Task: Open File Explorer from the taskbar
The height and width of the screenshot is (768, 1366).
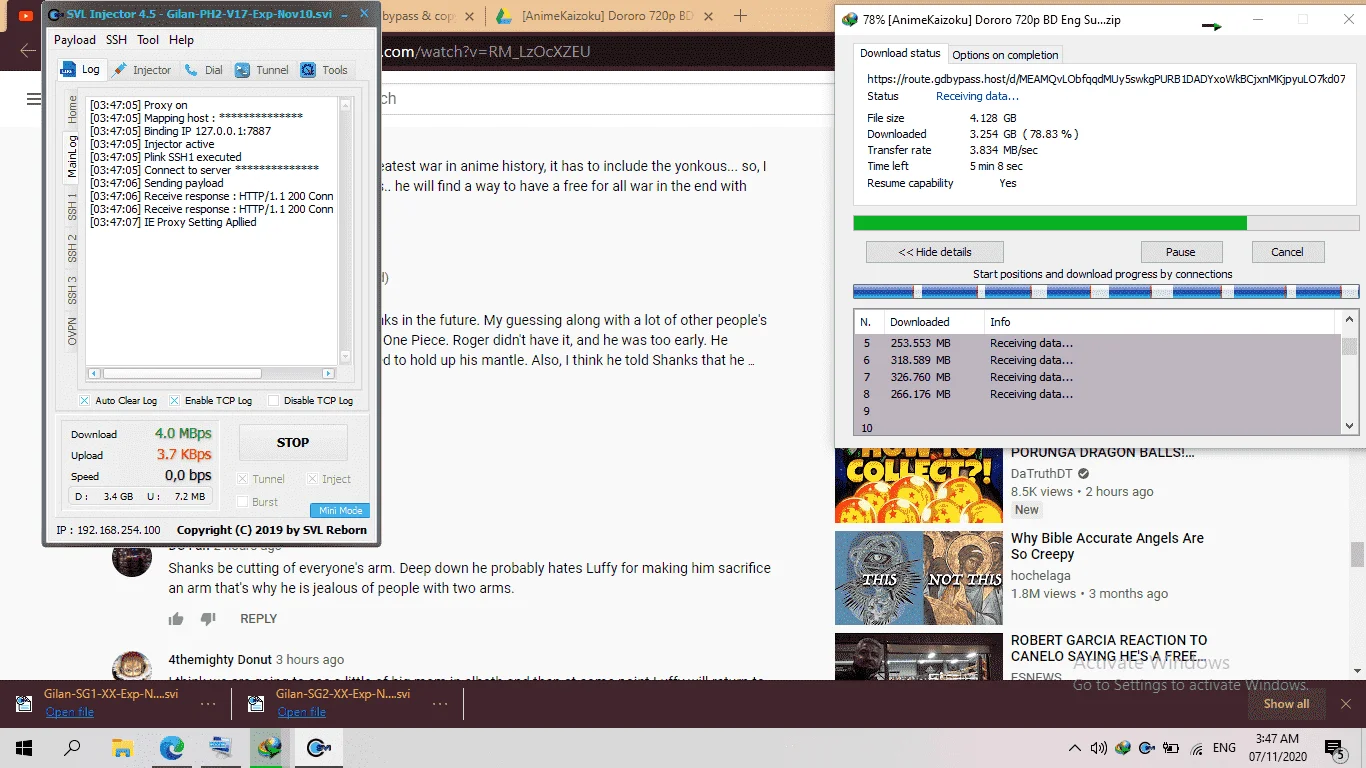Action: (122, 748)
